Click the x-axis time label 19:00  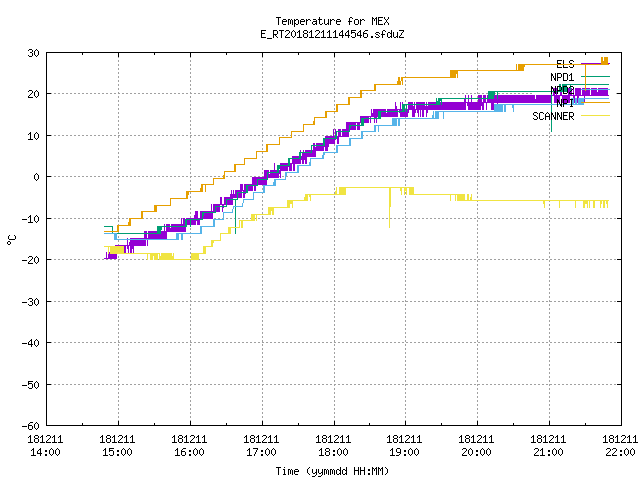click(x=405, y=453)
